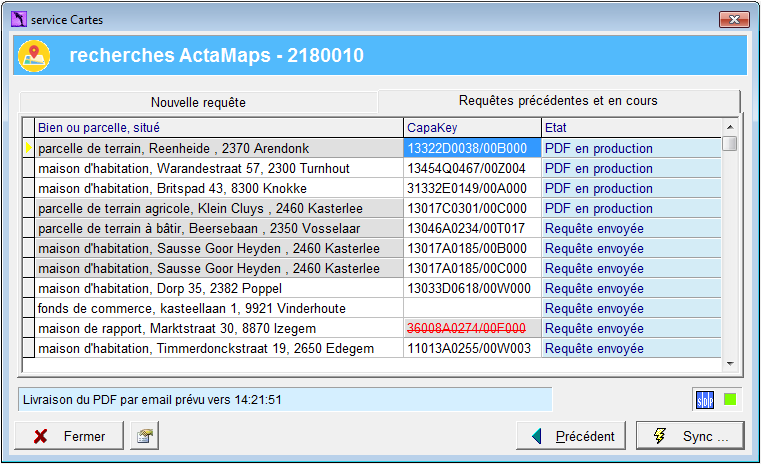The width and height of the screenshot is (763, 465).
Task: Click 'Requête envoyée' status of the Edegem row
Action: pos(632,348)
